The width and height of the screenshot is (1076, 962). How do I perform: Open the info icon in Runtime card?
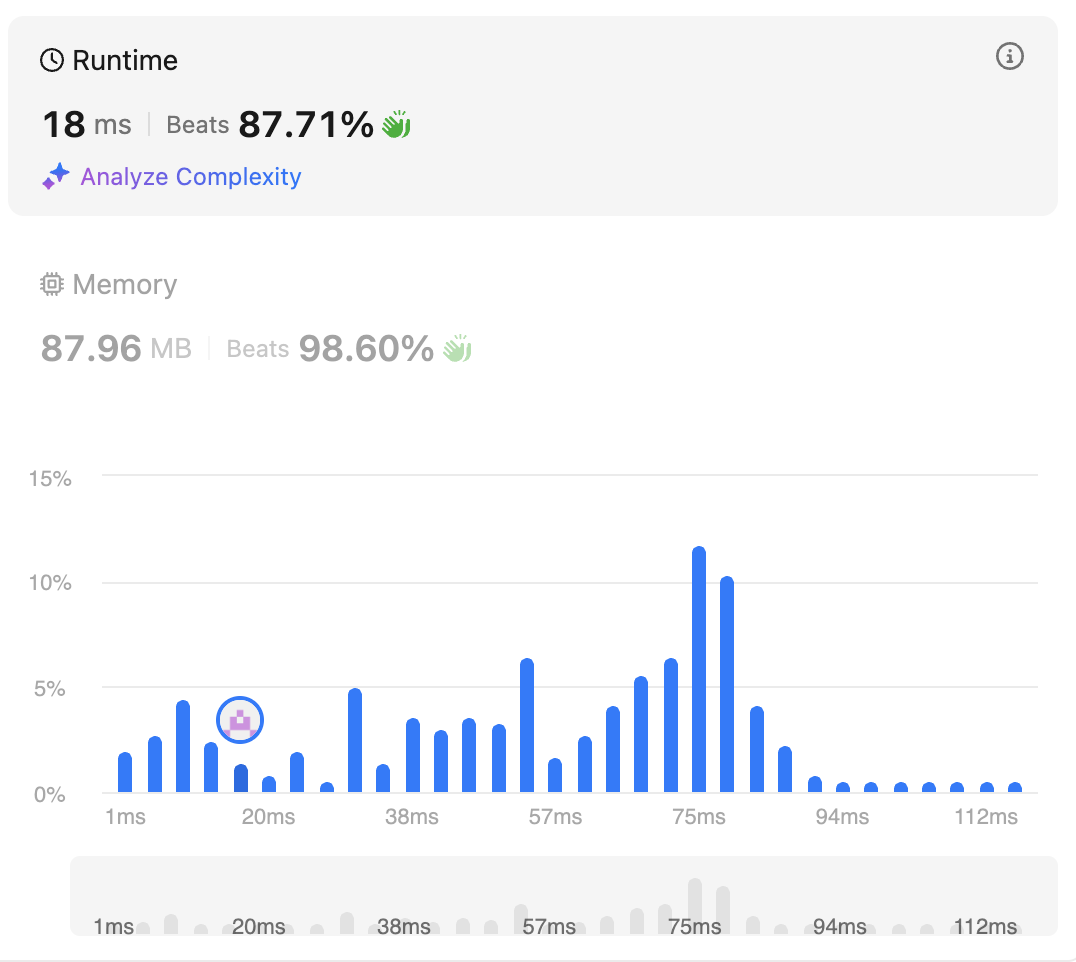pos(1010,57)
